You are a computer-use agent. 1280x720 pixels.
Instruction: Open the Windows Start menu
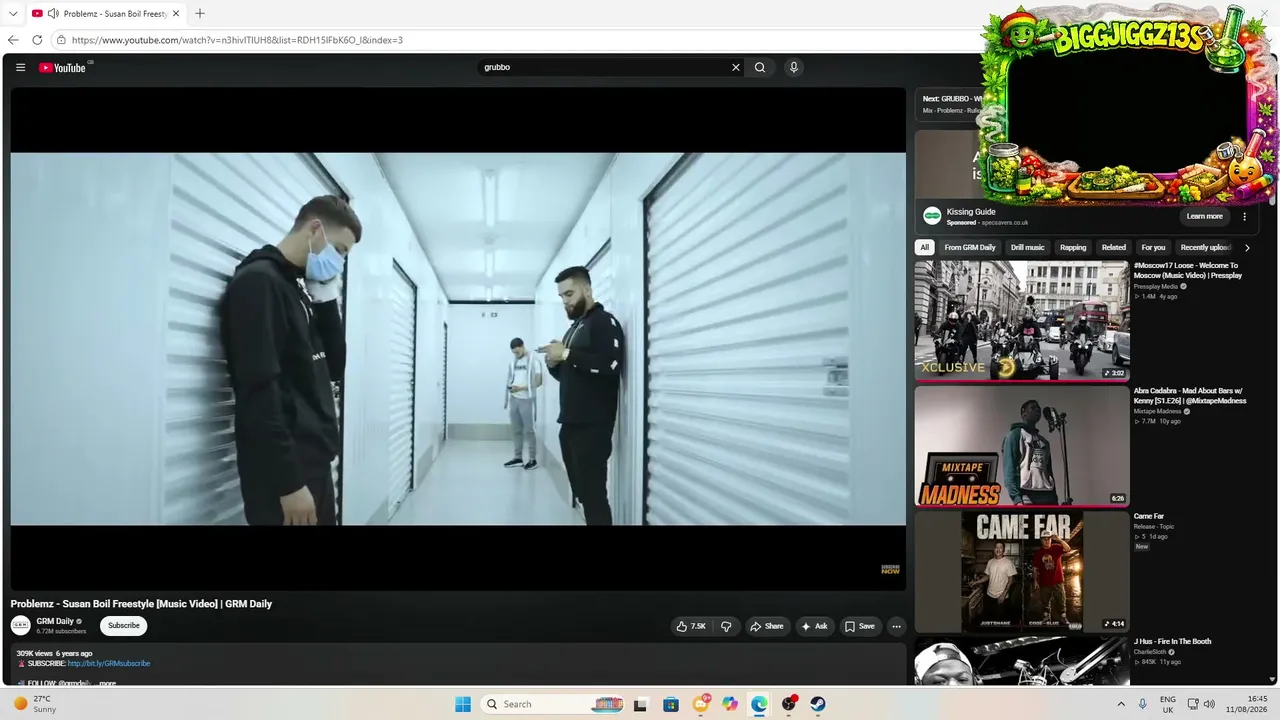coord(463,704)
